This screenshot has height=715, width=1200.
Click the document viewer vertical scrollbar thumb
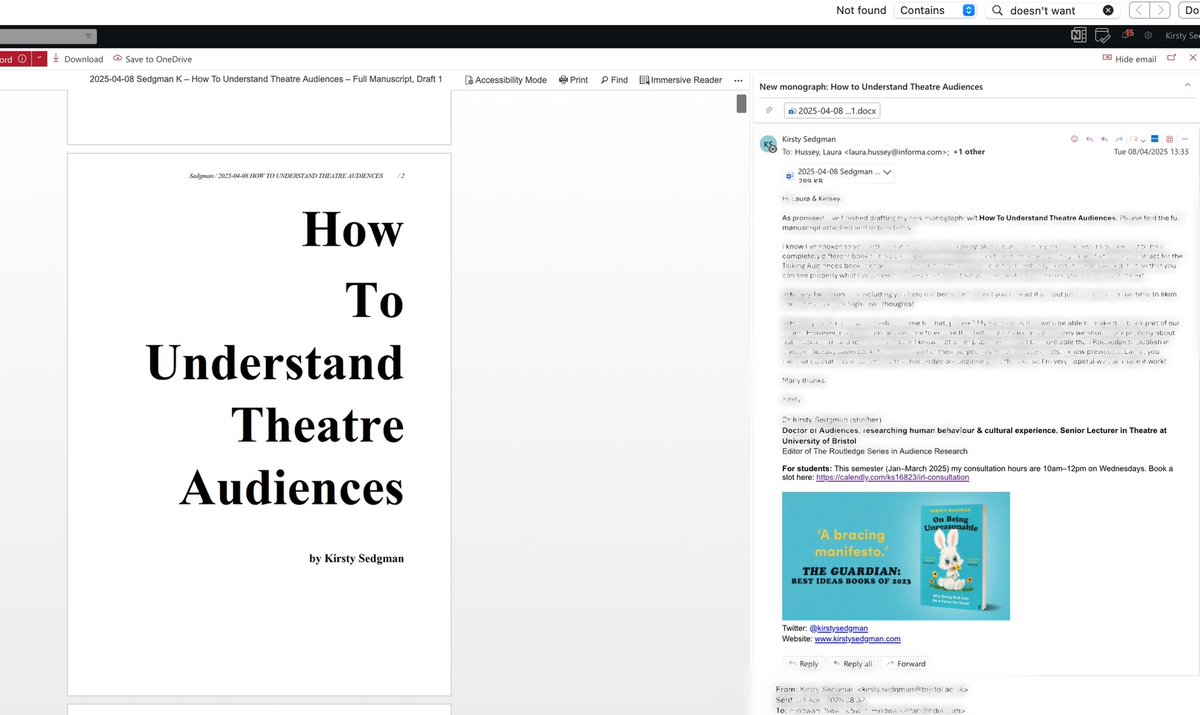coord(742,103)
